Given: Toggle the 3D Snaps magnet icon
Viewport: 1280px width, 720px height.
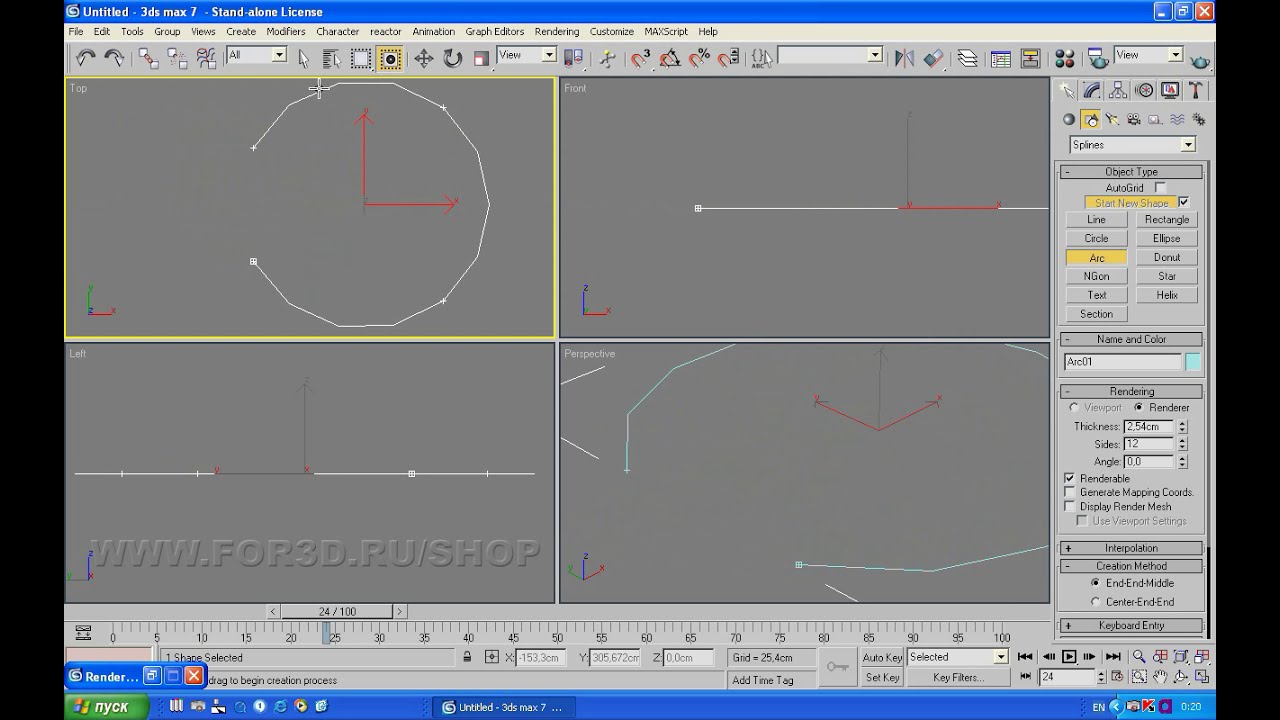Looking at the screenshot, I should [x=641, y=58].
